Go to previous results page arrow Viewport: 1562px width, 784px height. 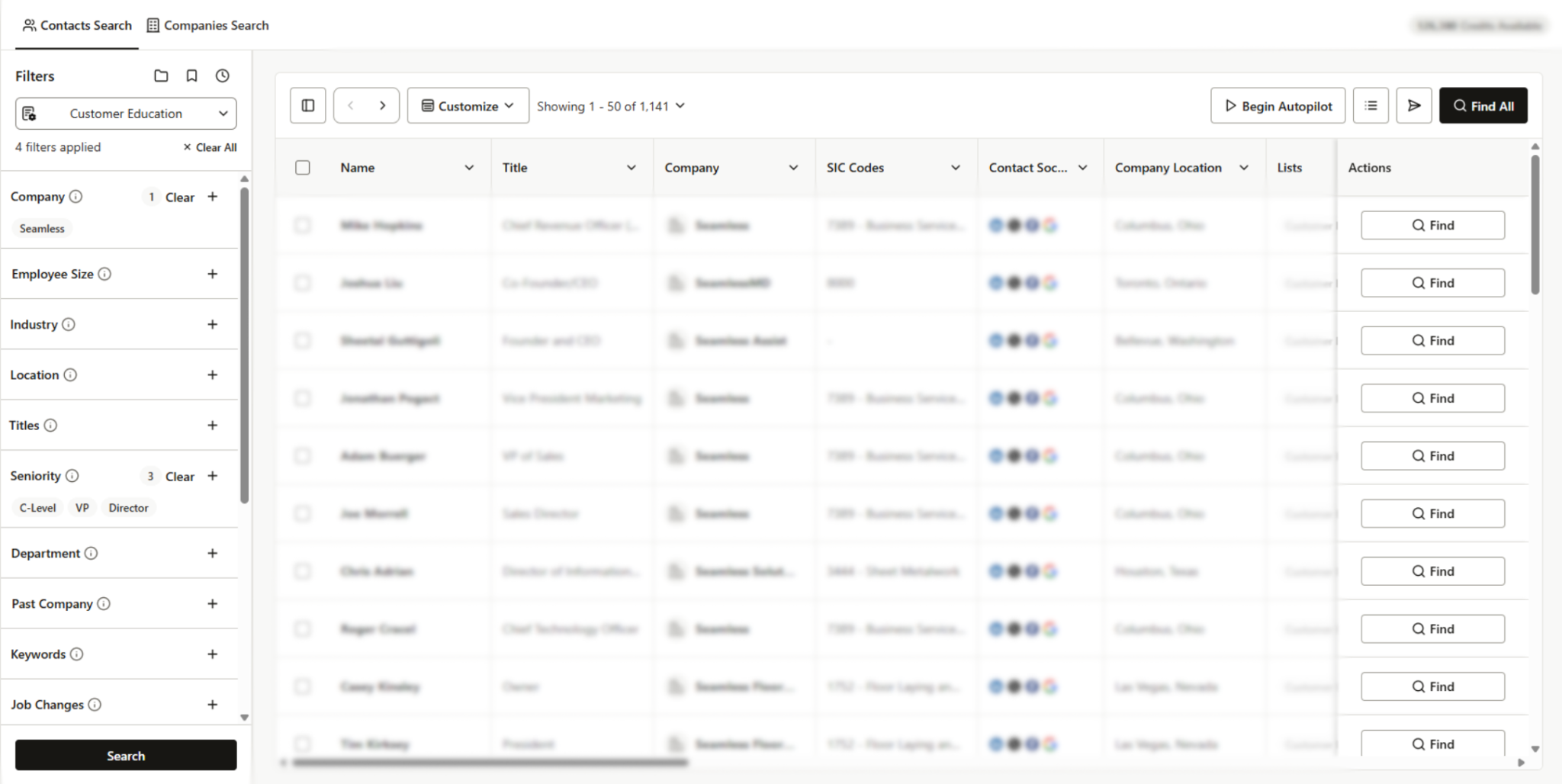coord(351,105)
